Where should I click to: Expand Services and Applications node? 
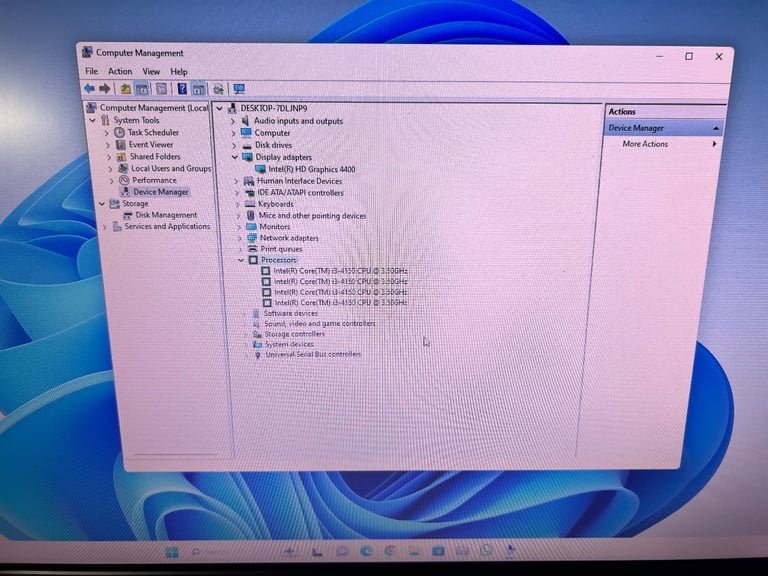pos(104,227)
